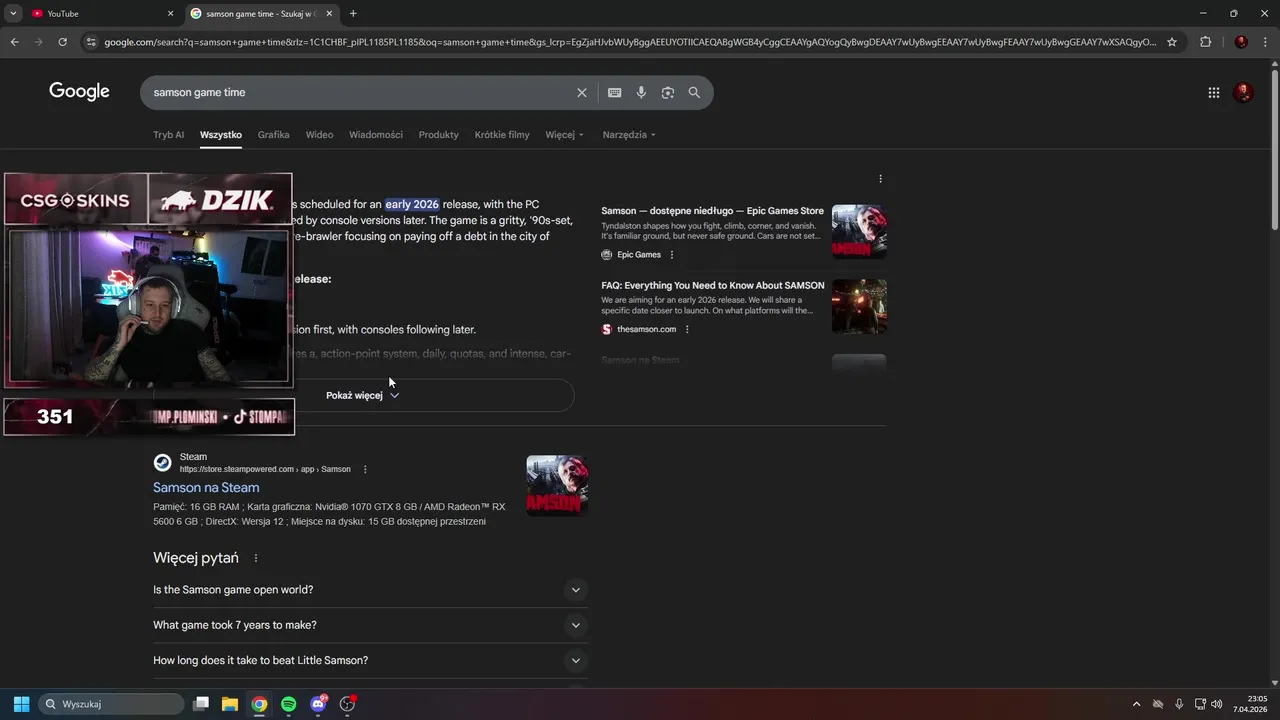Expand 'What game took 7 years to make?'
Viewport: 1280px width, 720px height.
click(x=370, y=625)
